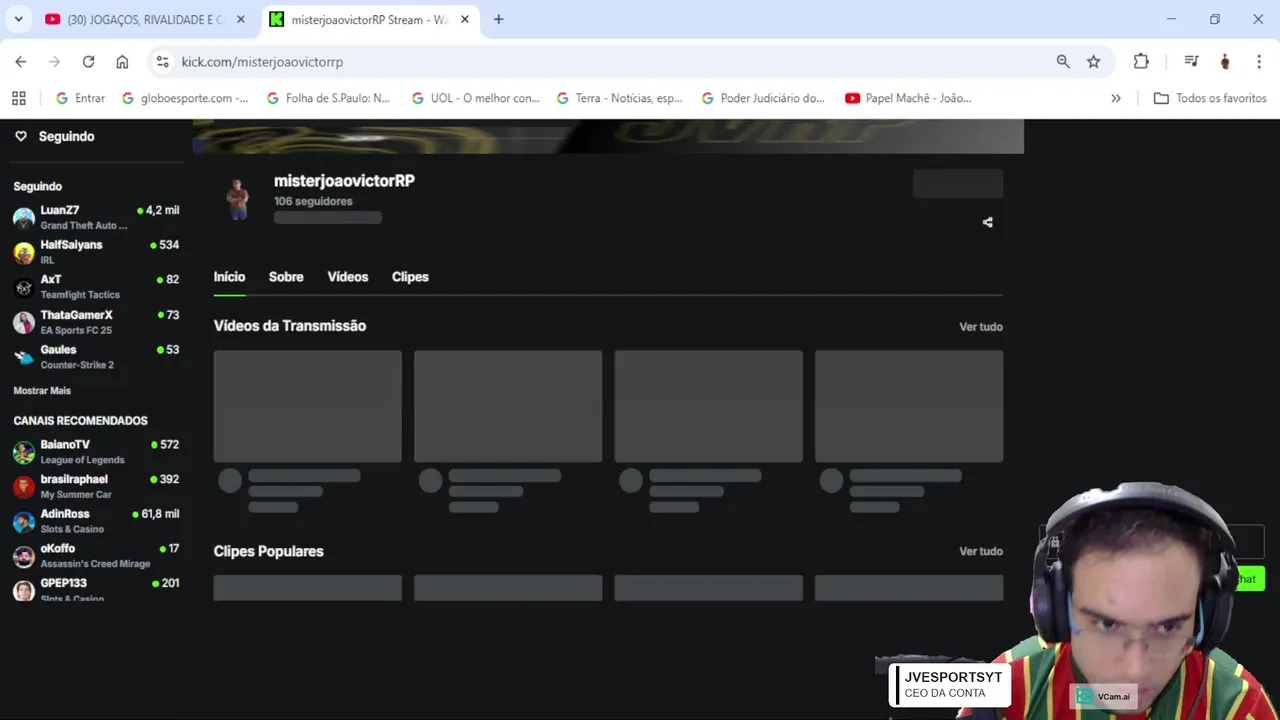Click the Assassin's Creed Mirage category text
The image size is (1280, 720).
click(x=95, y=564)
